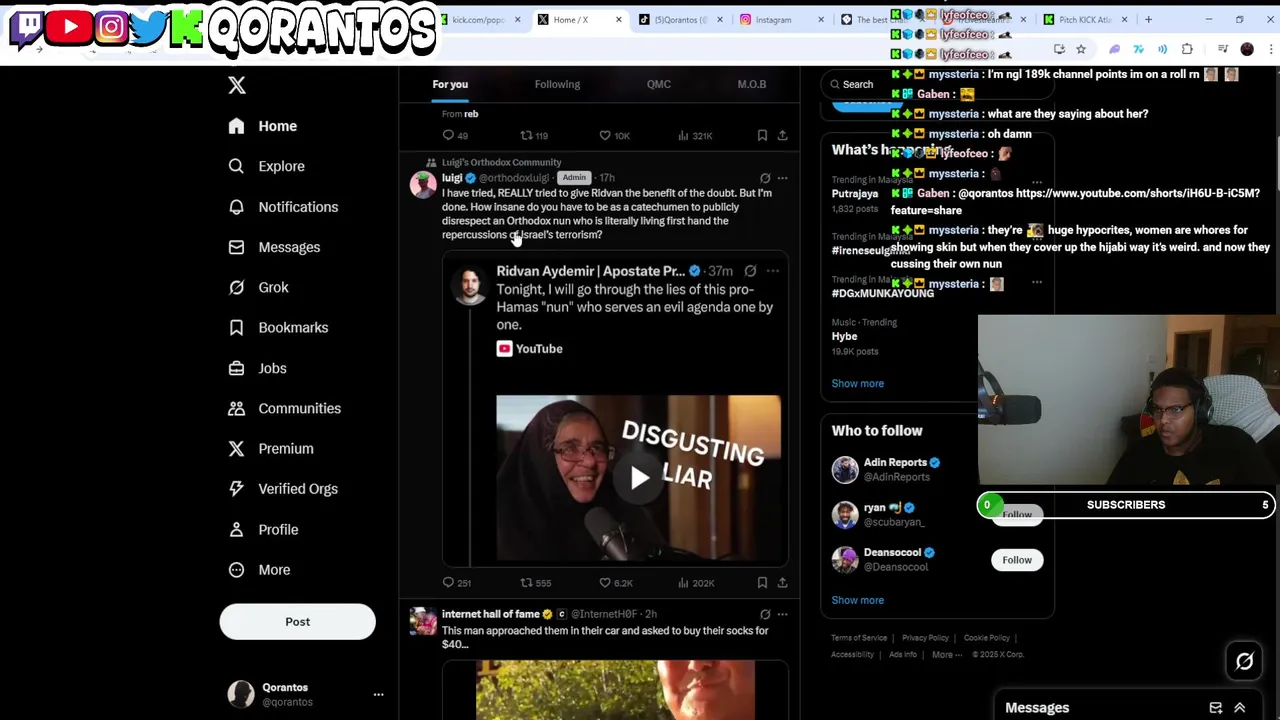Click Grok icon on Ridvan Aydemir quoted post
This screenshot has height=720, width=1280.
[750, 271]
